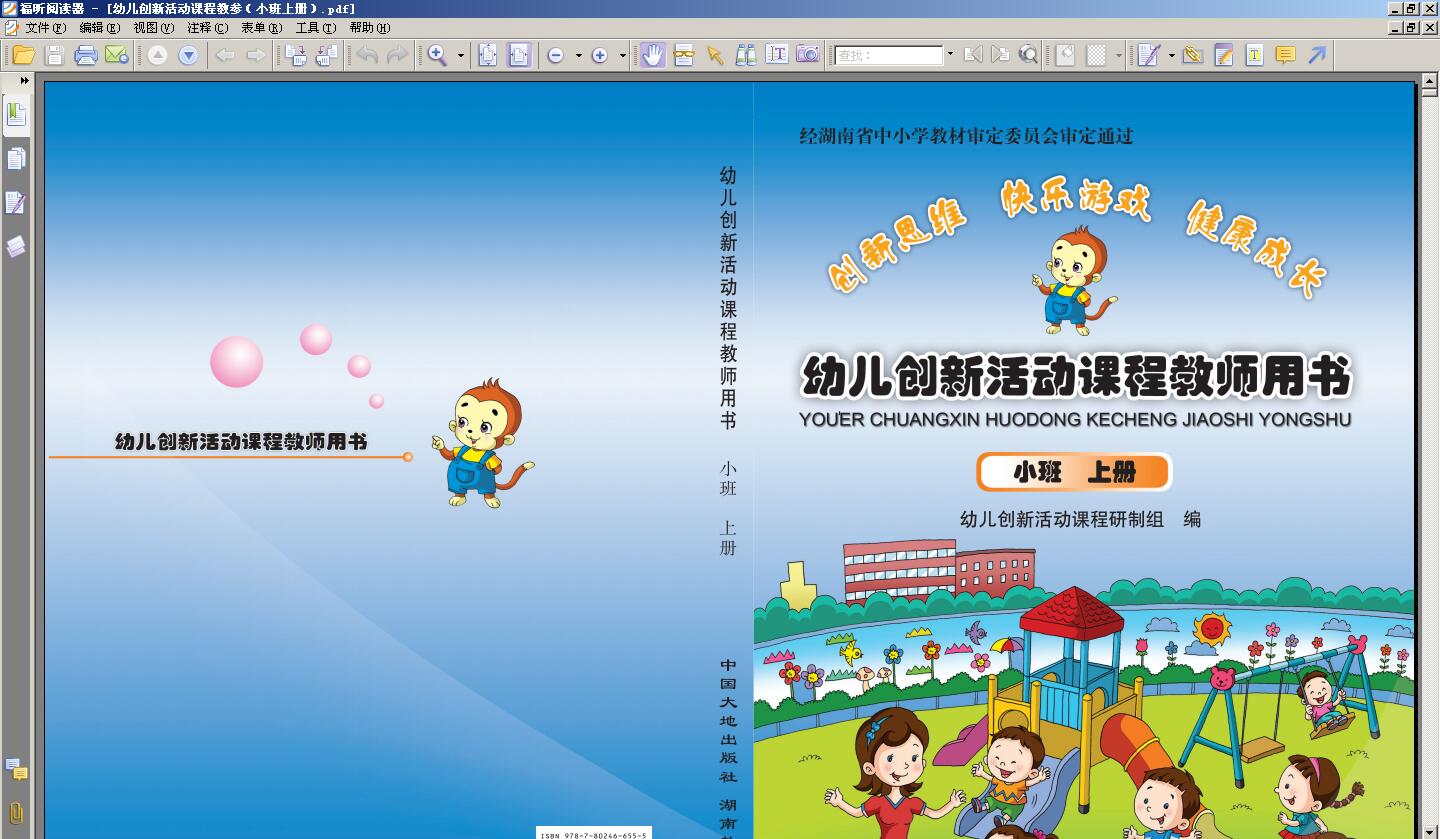The height and width of the screenshot is (839, 1440).
Task: Click into the 查找 find box
Action: coord(889,56)
